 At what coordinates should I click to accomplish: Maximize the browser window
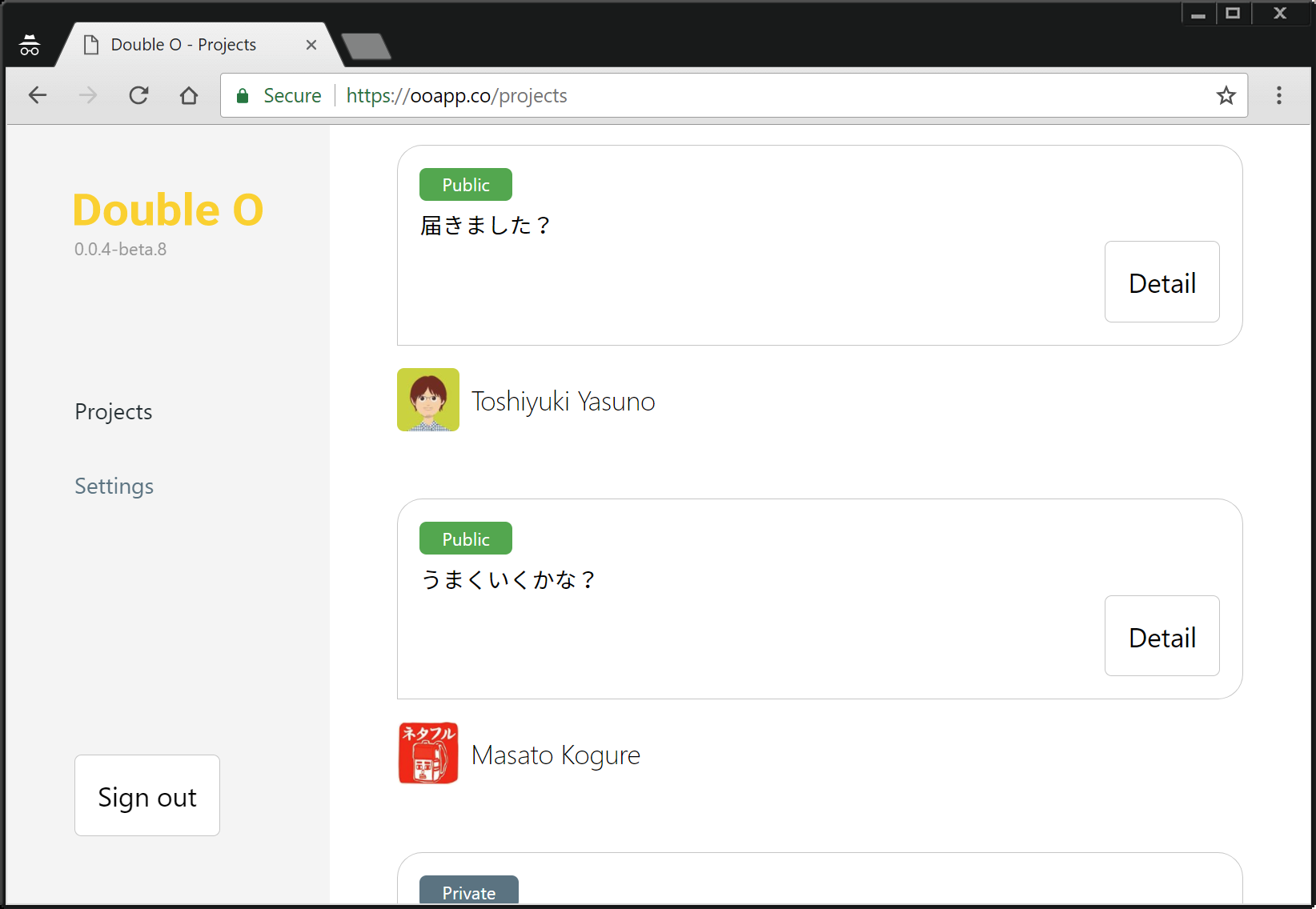(x=1233, y=14)
